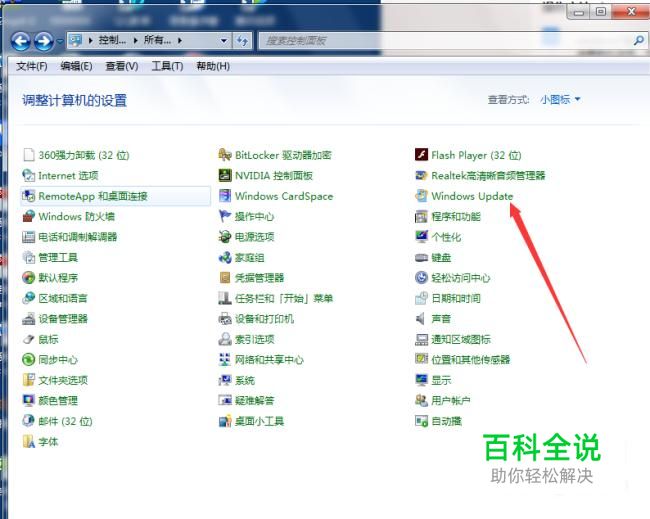
Task: Open the 文件(F) menu
Action: [32, 66]
